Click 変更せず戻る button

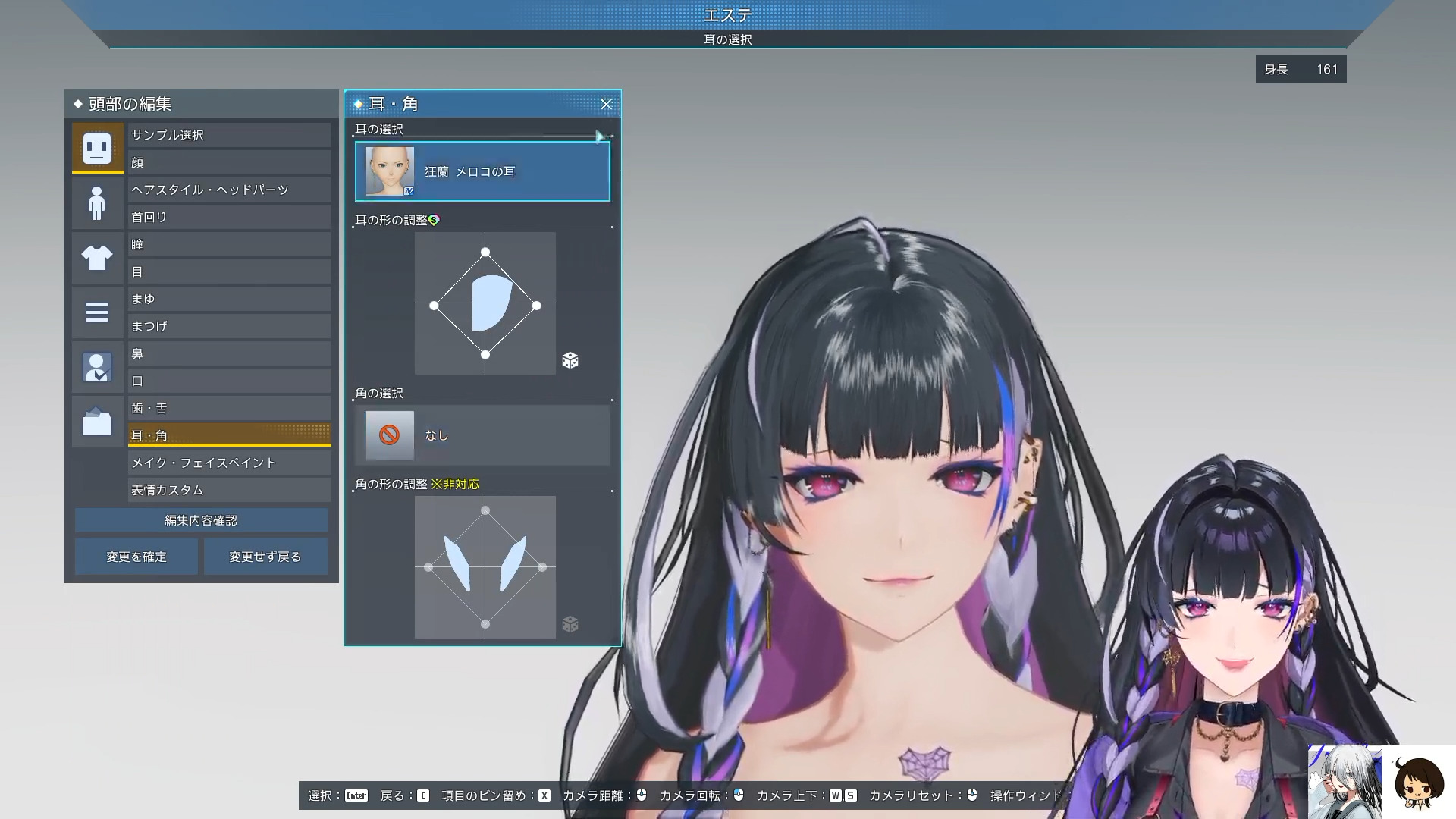(x=265, y=557)
